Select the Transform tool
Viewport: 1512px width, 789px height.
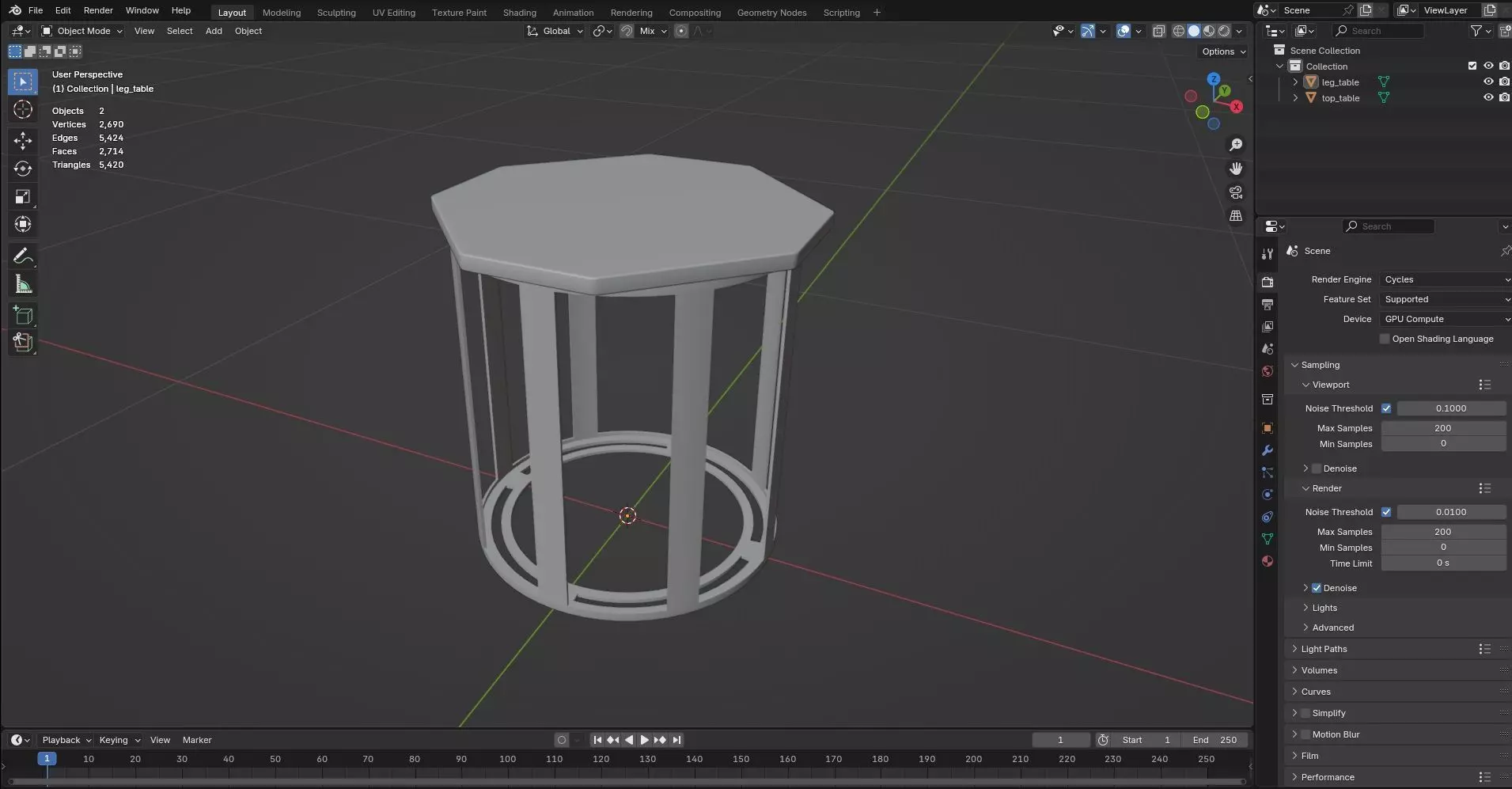pyautogui.click(x=23, y=224)
